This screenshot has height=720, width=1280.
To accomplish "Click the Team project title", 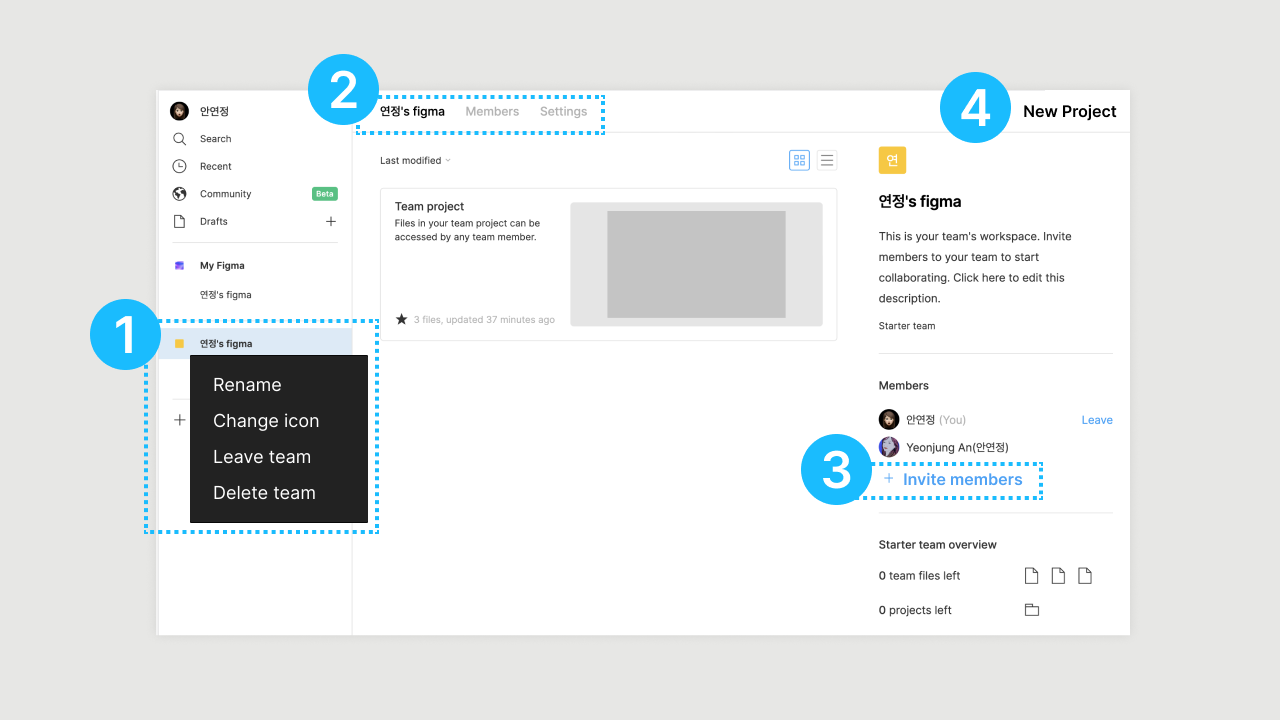I will (429, 206).
